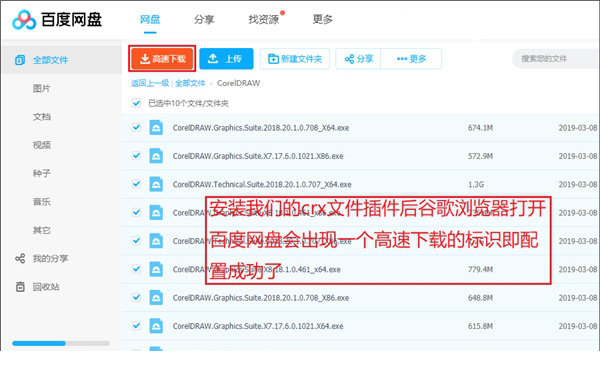
Task: Click file icon of CorelDRAW.Technical.Suite.2018.20.1.0.707_X64.exe
Action: tap(156, 184)
